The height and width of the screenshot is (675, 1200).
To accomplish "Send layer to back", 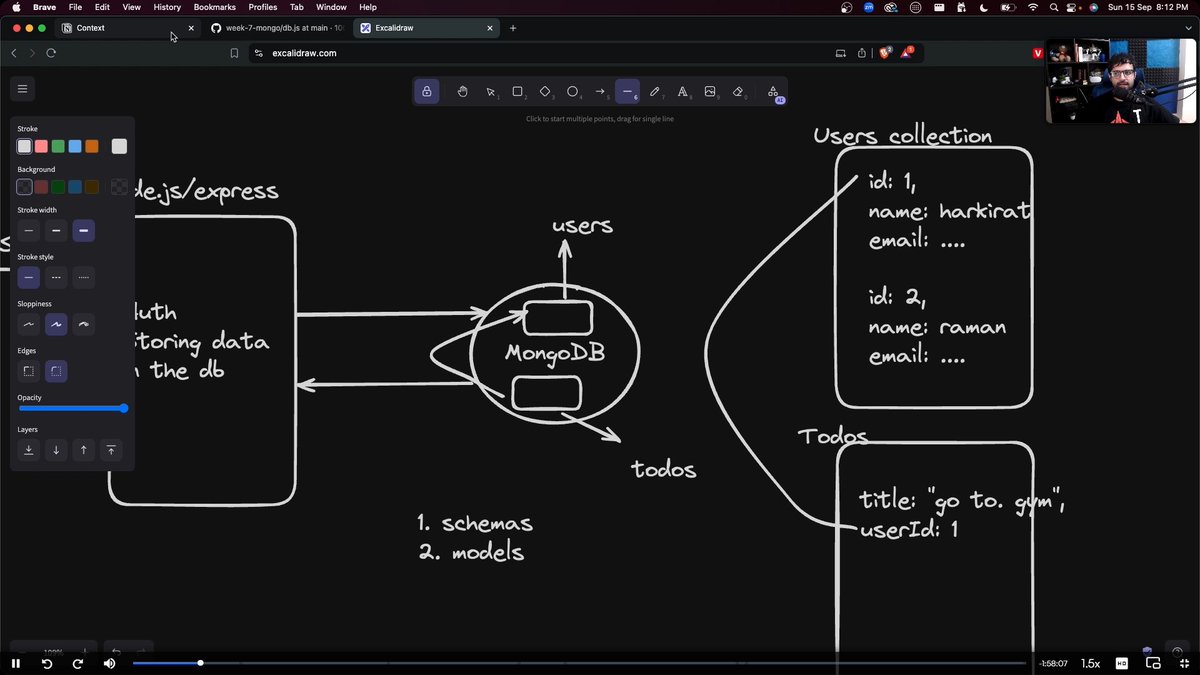I will point(29,450).
